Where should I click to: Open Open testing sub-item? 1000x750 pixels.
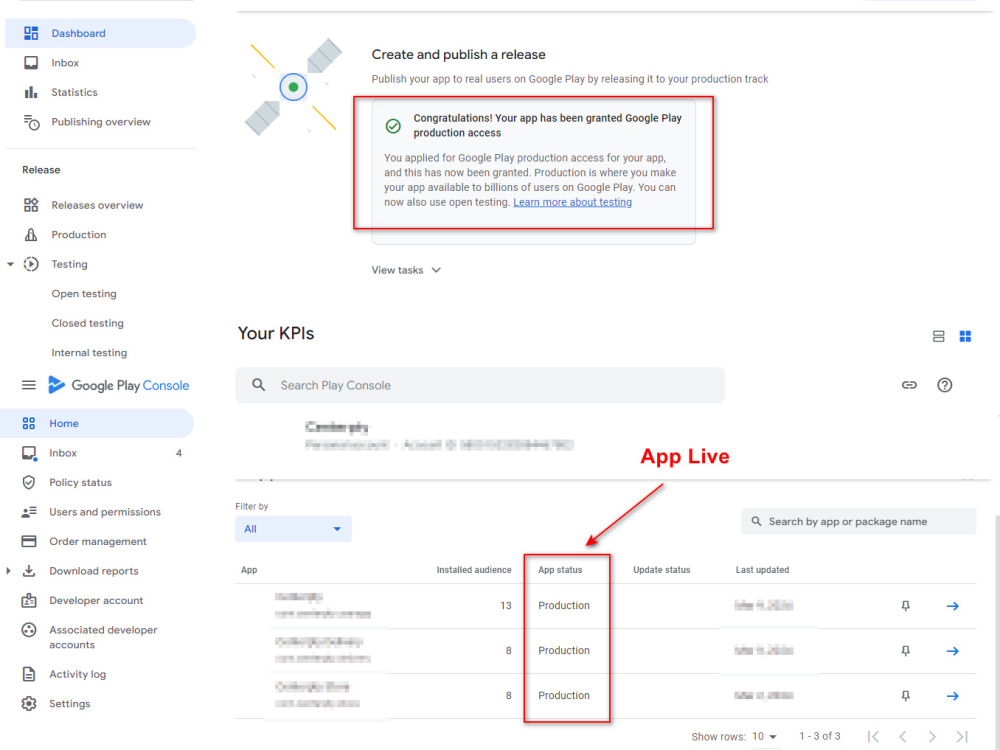point(84,294)
